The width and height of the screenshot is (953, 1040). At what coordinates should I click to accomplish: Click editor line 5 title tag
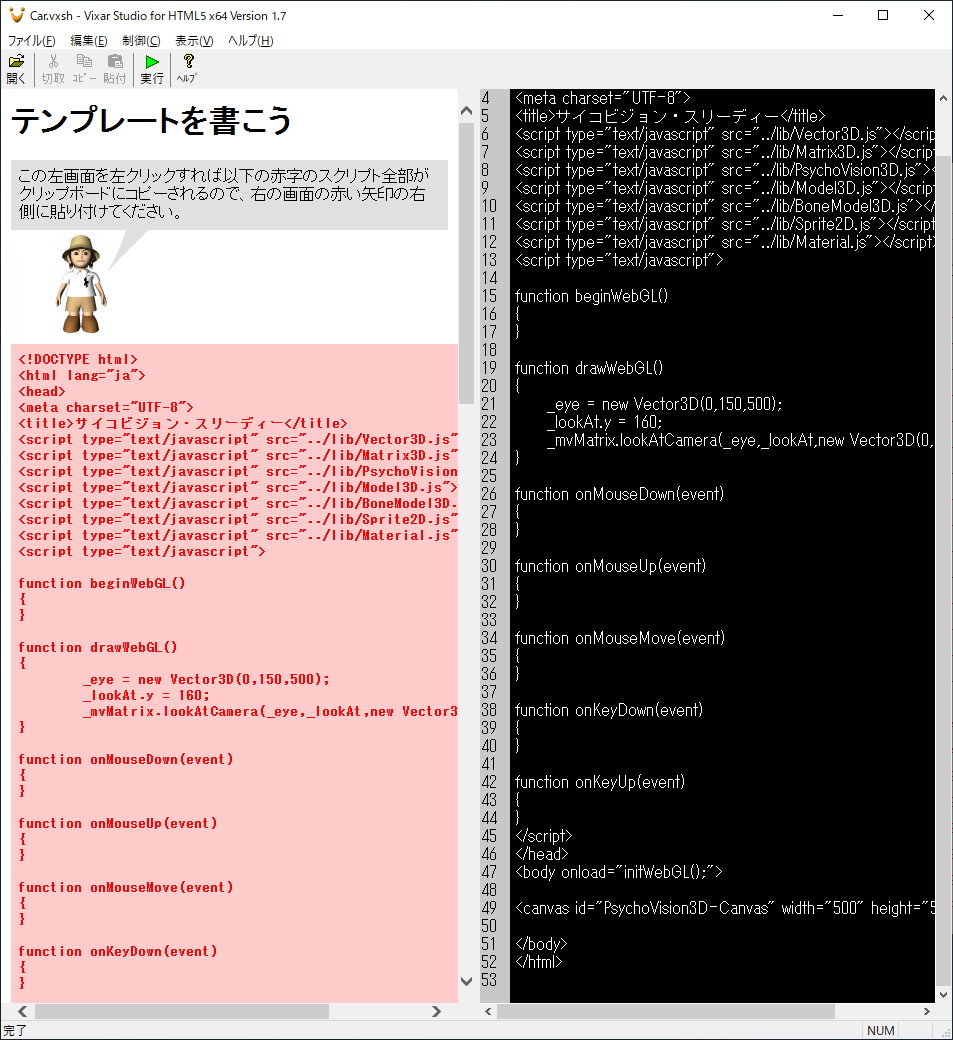[x=670, y=116]
